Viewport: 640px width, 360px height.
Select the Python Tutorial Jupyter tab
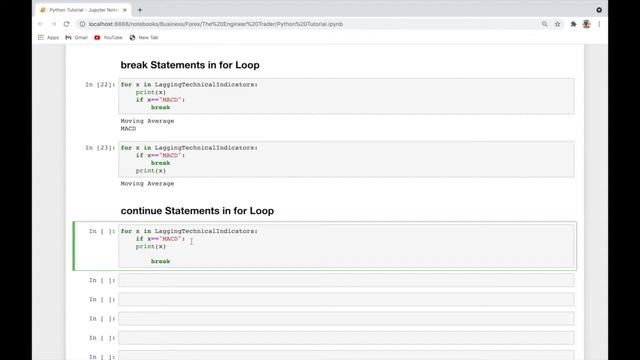point(83,10)
